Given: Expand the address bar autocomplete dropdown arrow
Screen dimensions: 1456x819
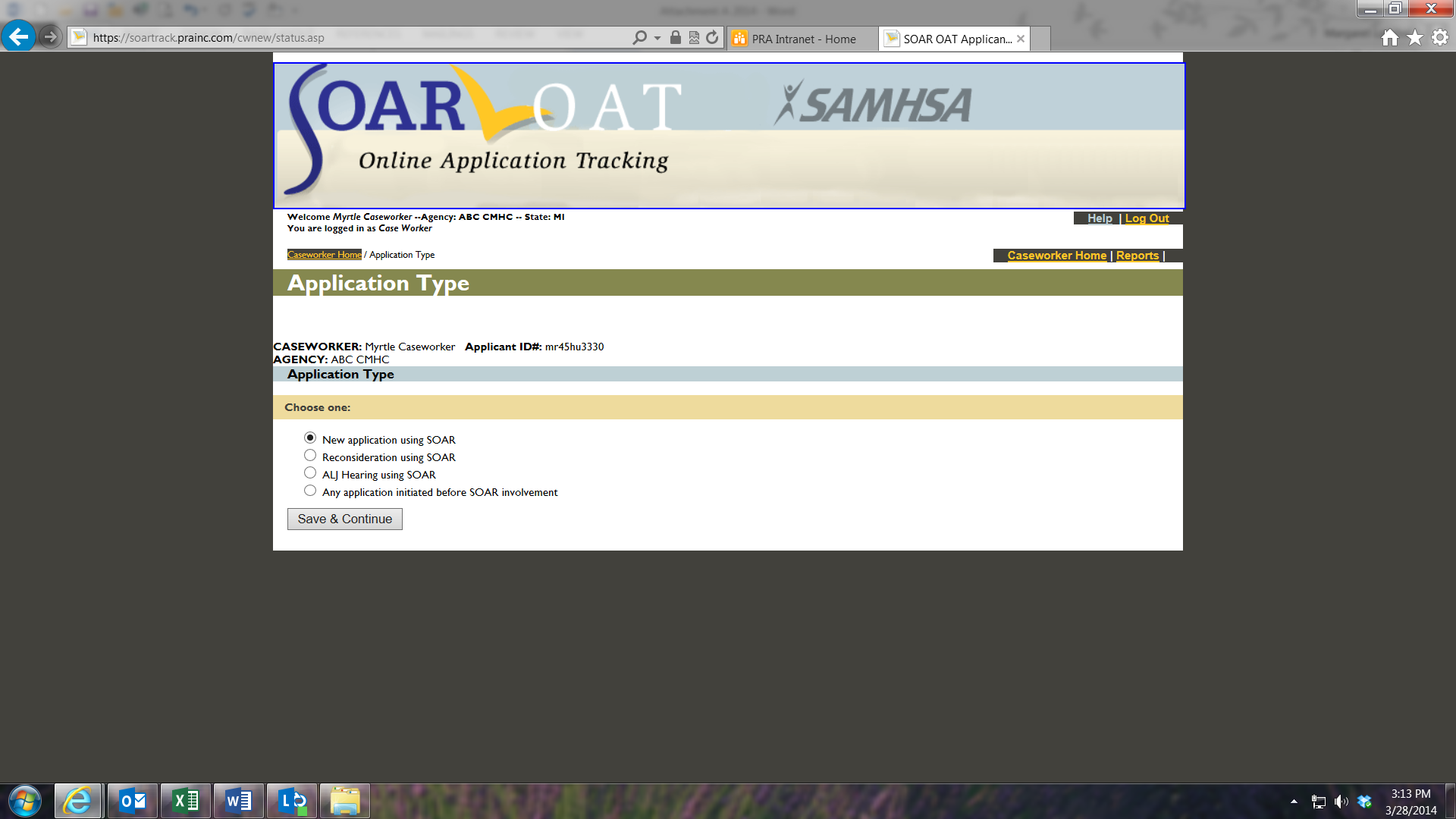Looking at the screenshot, I should (657, 38).
